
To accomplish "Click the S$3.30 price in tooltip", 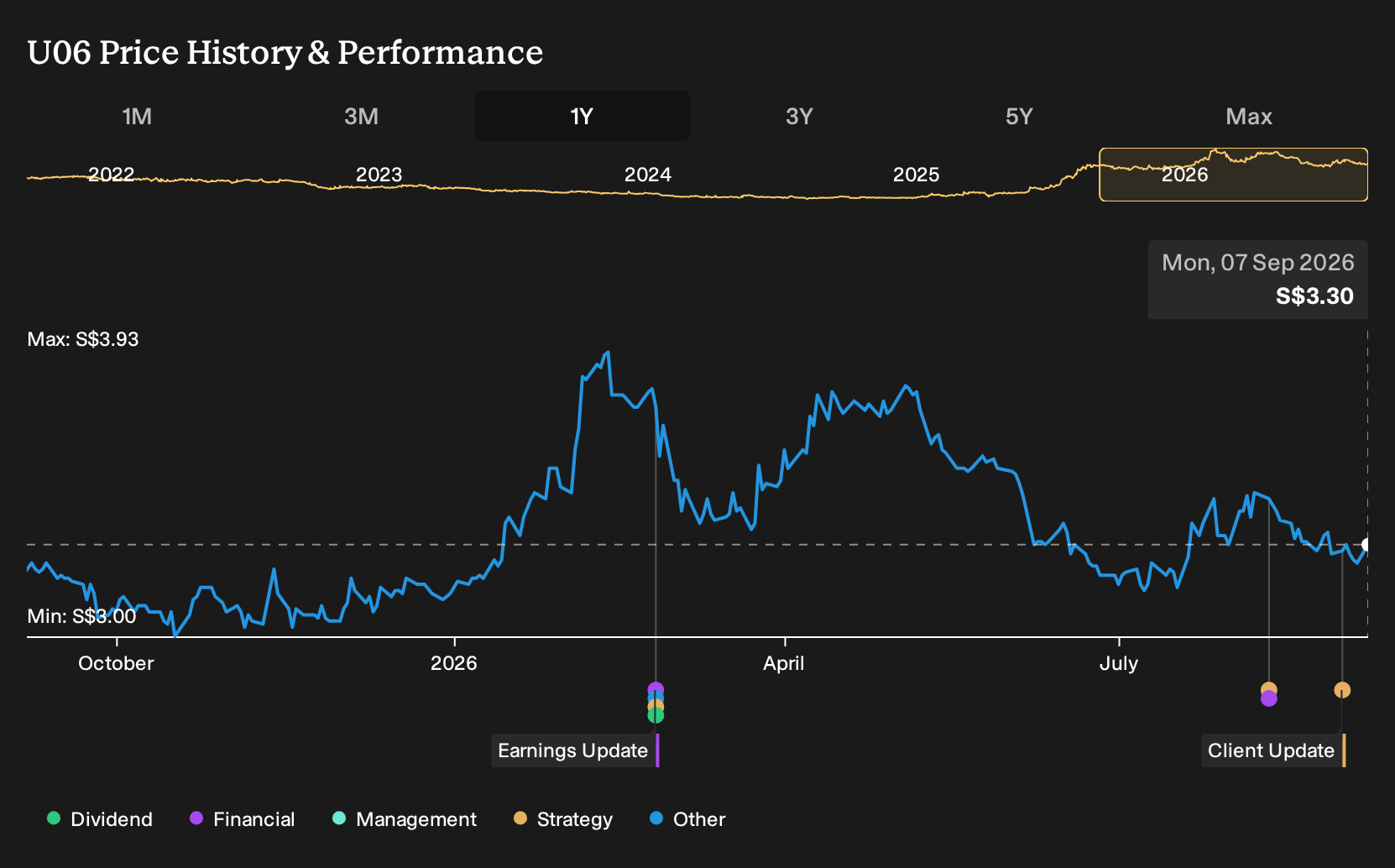I will 1314,296.
